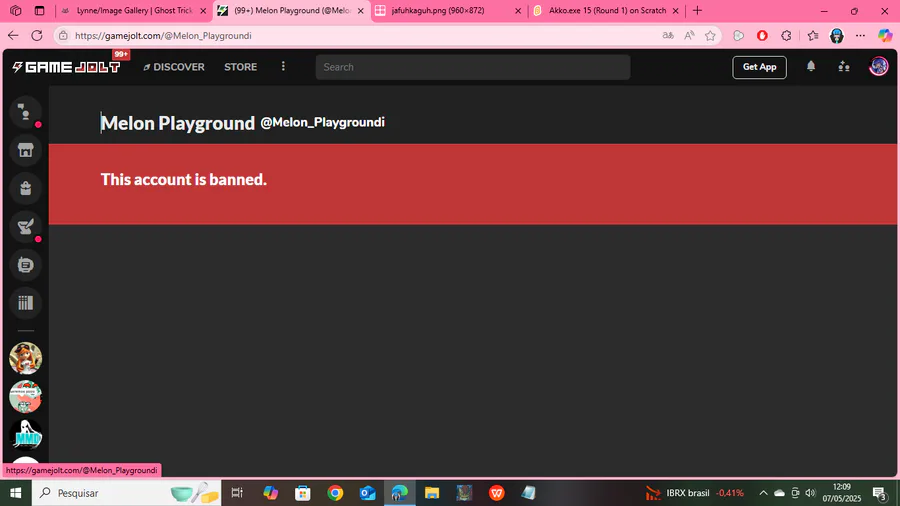900x506 pixels.
Task: Open the user avatar menu
Action: click(879, 67)
